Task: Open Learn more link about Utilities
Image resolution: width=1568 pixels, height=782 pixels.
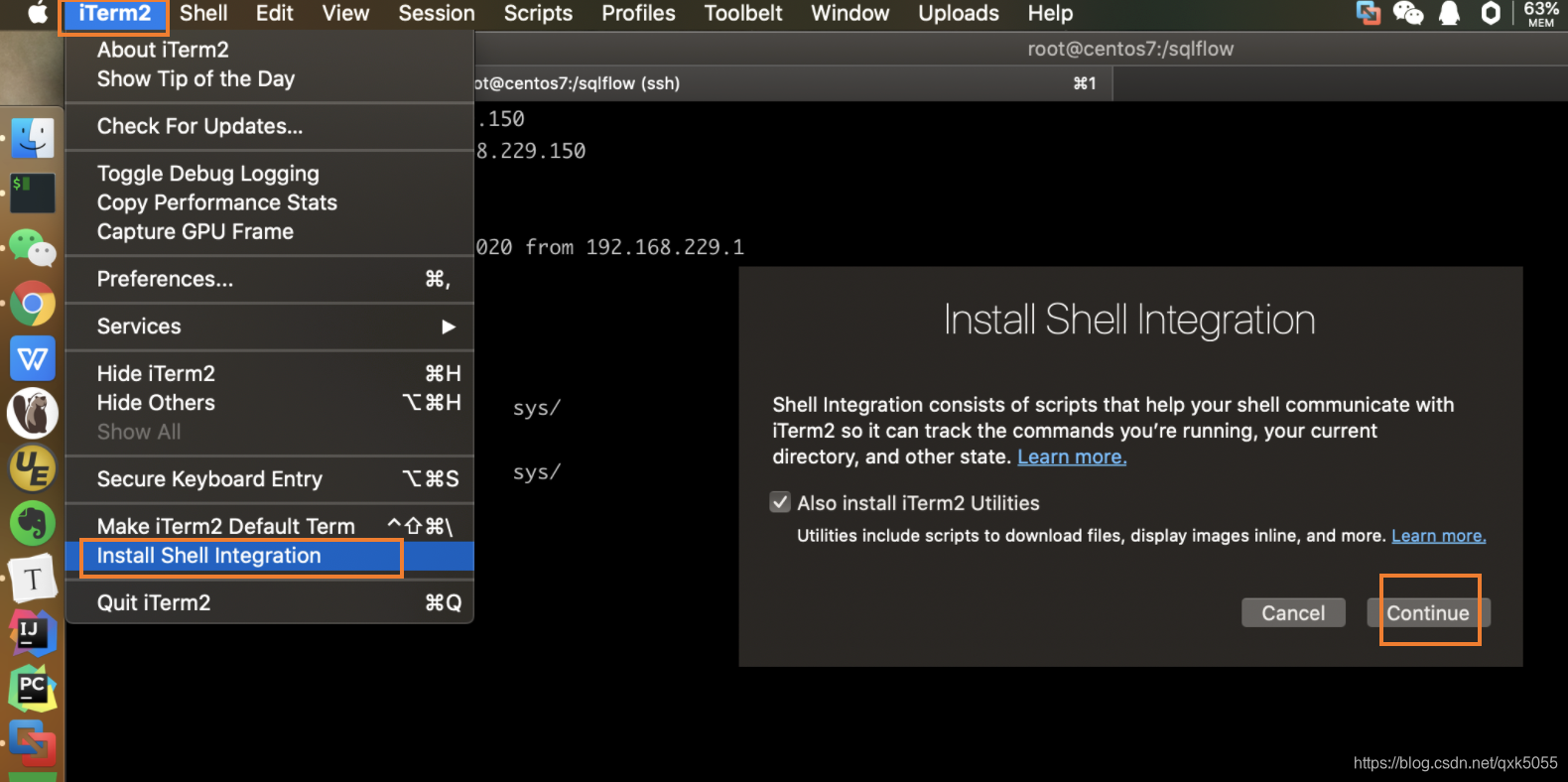Action: click(x=1438, y=536)
